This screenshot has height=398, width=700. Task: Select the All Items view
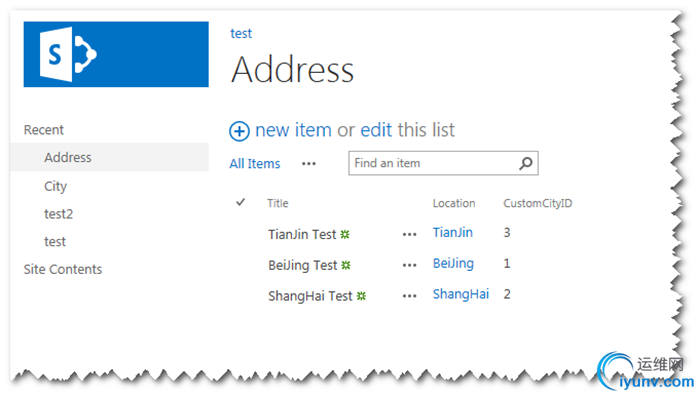tap(255, 164)
